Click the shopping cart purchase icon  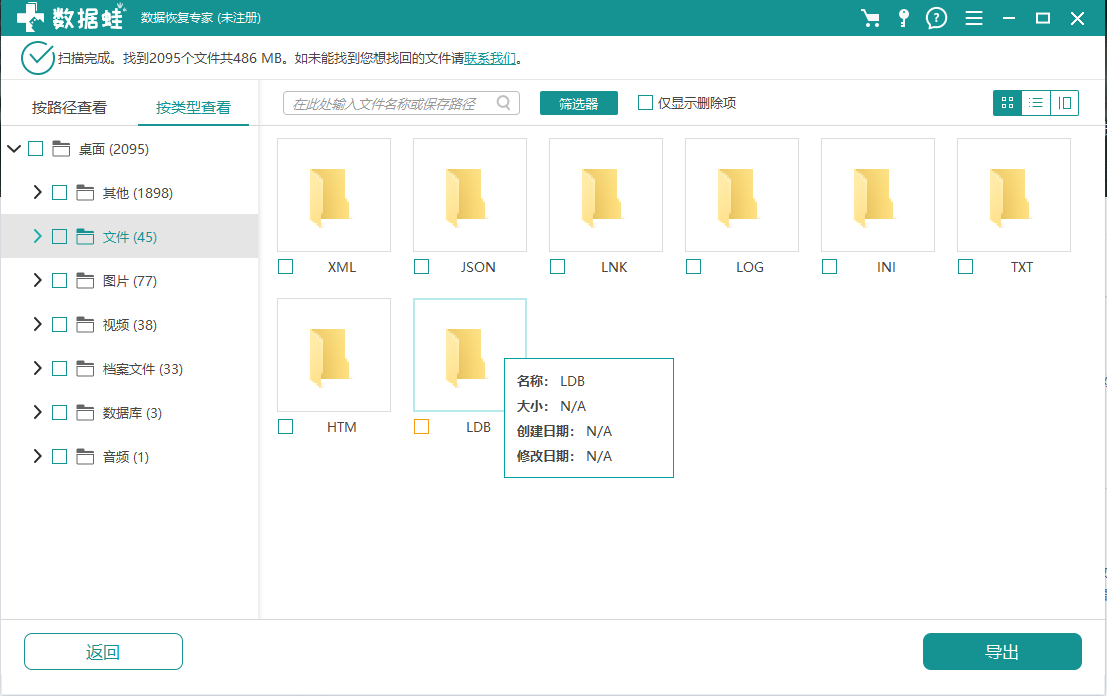pyautogui.click(x=870, y=18)
